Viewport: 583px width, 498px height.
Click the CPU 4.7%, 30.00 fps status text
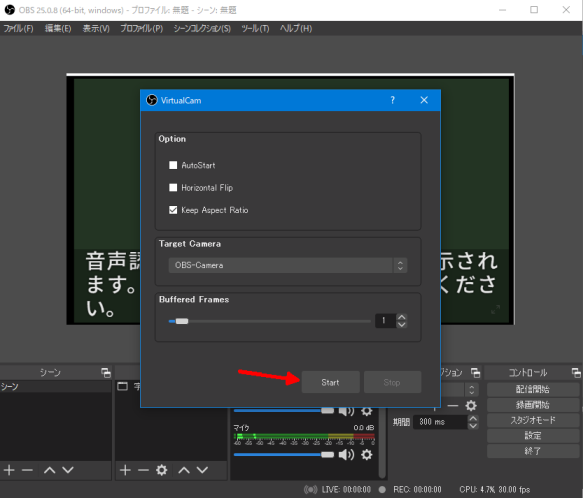point(495,489)
